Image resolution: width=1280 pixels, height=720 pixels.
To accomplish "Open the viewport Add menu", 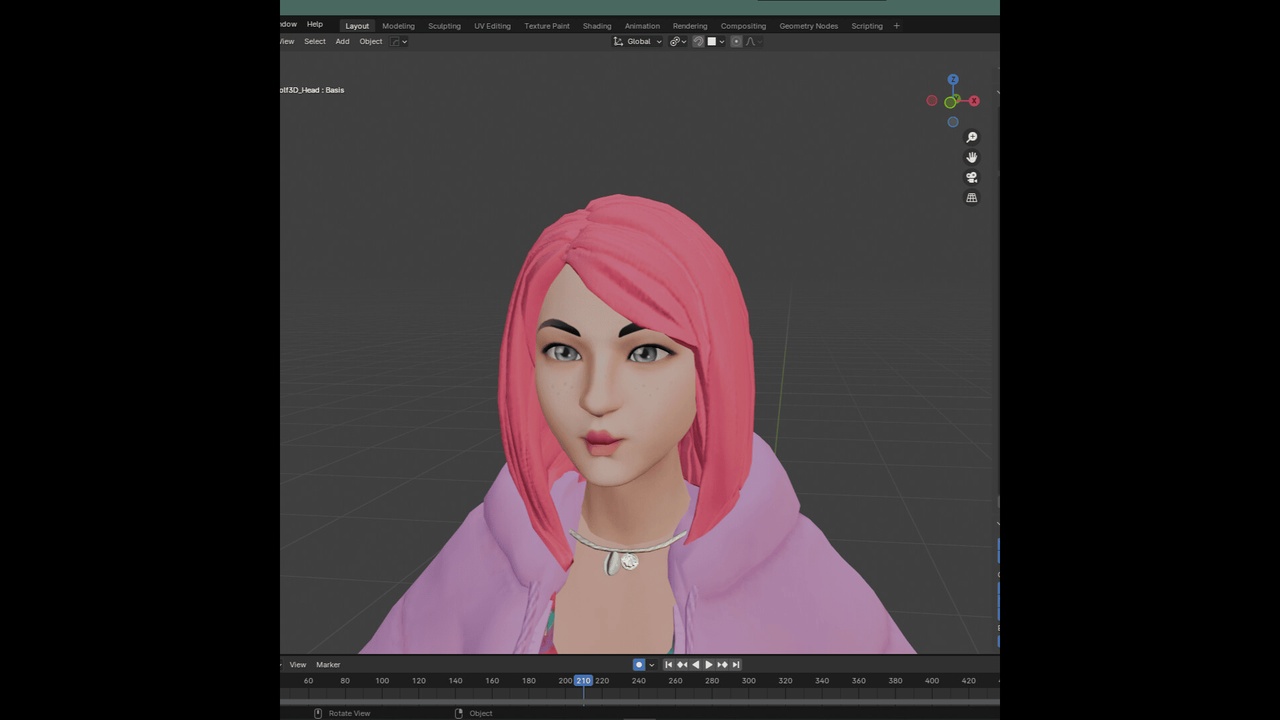I will [342, 42].
